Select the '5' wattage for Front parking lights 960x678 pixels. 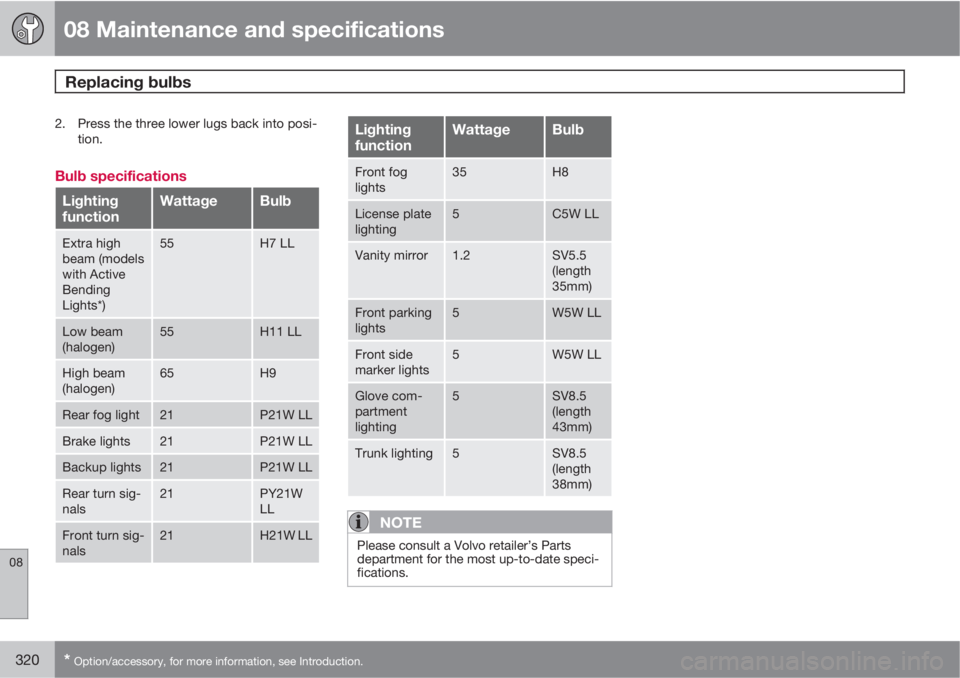456,312
